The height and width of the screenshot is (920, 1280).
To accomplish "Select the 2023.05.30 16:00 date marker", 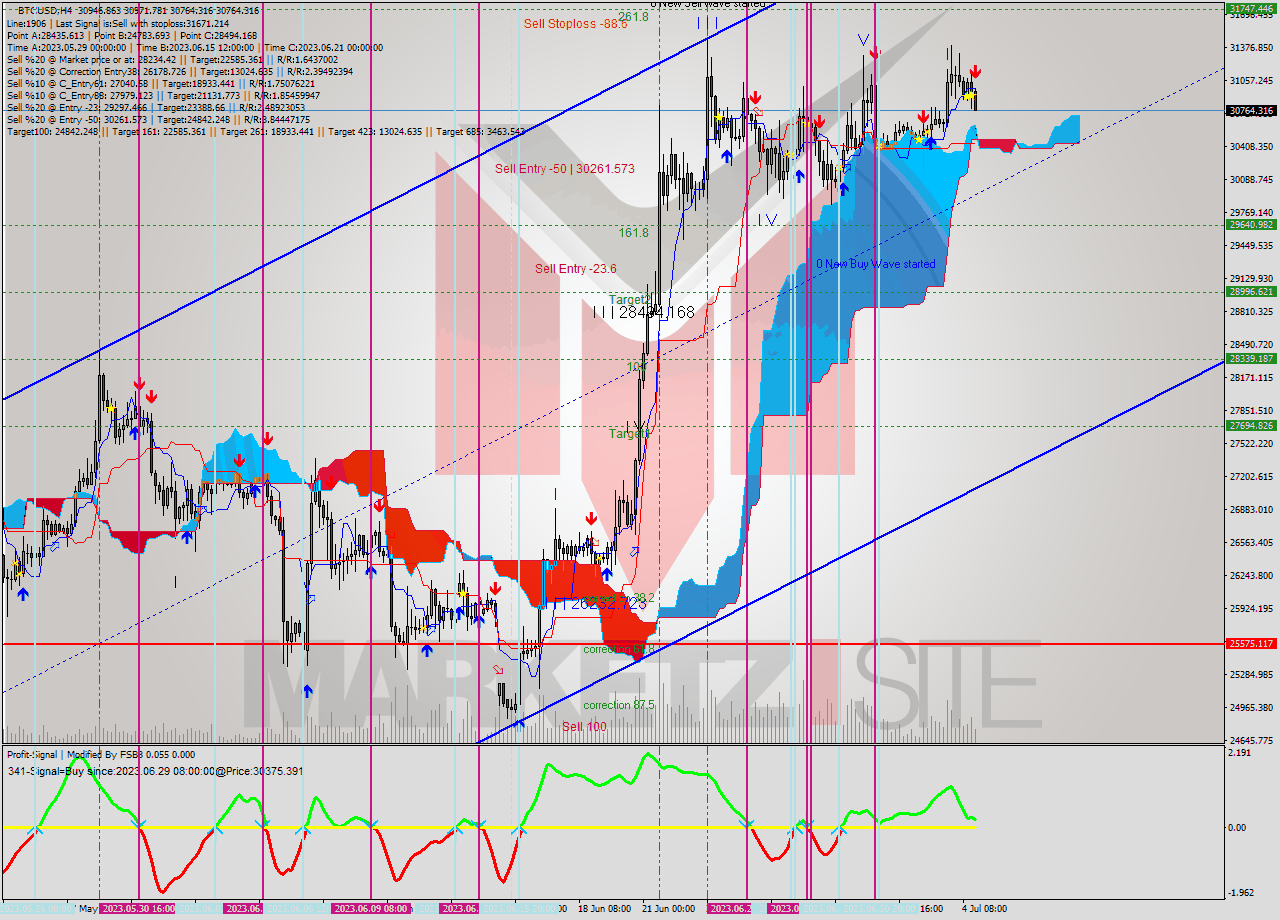I will [x=139, y=908].
